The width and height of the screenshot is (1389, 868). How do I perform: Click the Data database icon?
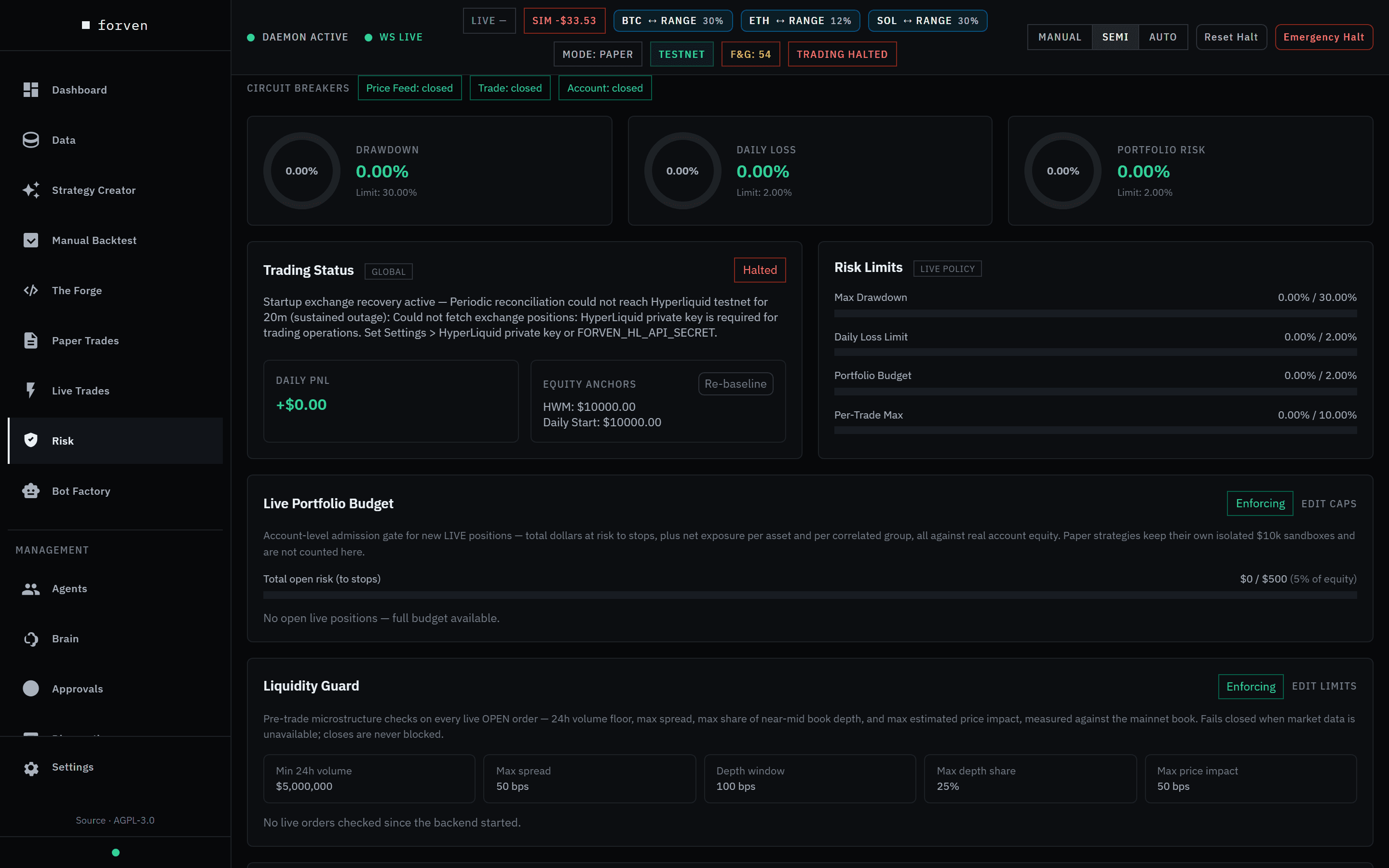tap(31, 140)
